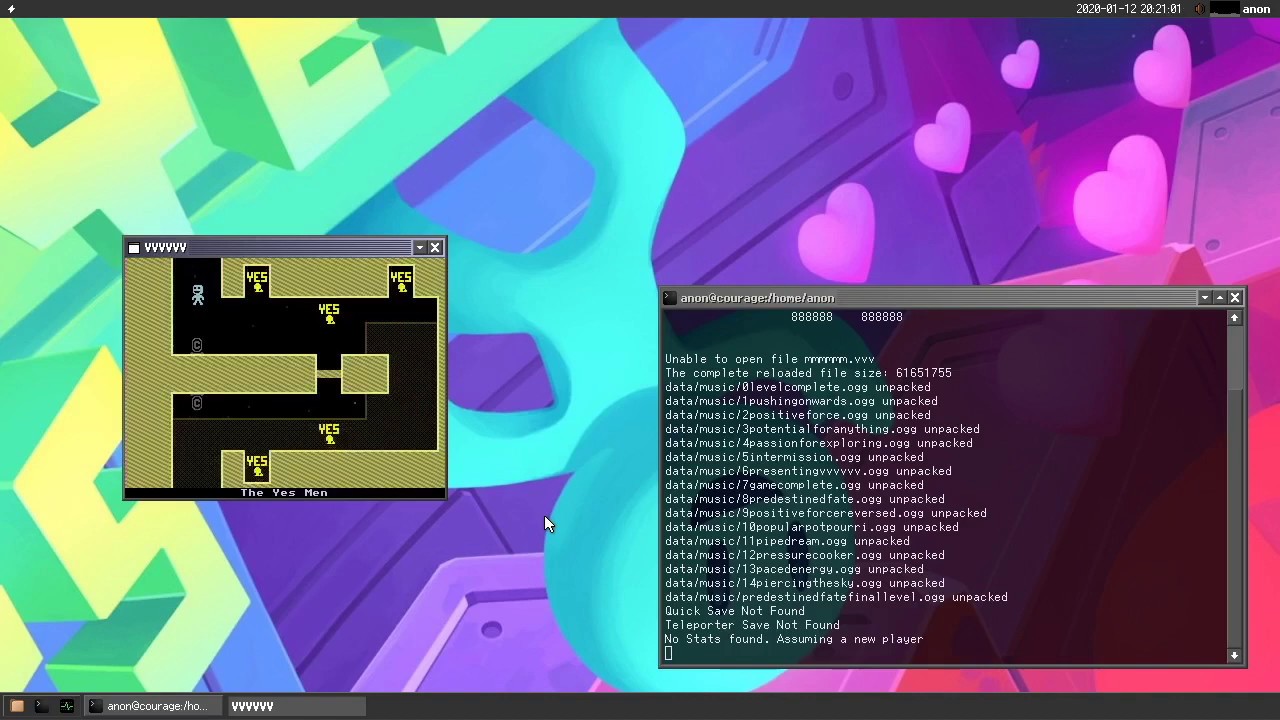
Task: Click the 'predestinedfatefinallevel.ogg unpacked' line
Action: coord(836,597)
